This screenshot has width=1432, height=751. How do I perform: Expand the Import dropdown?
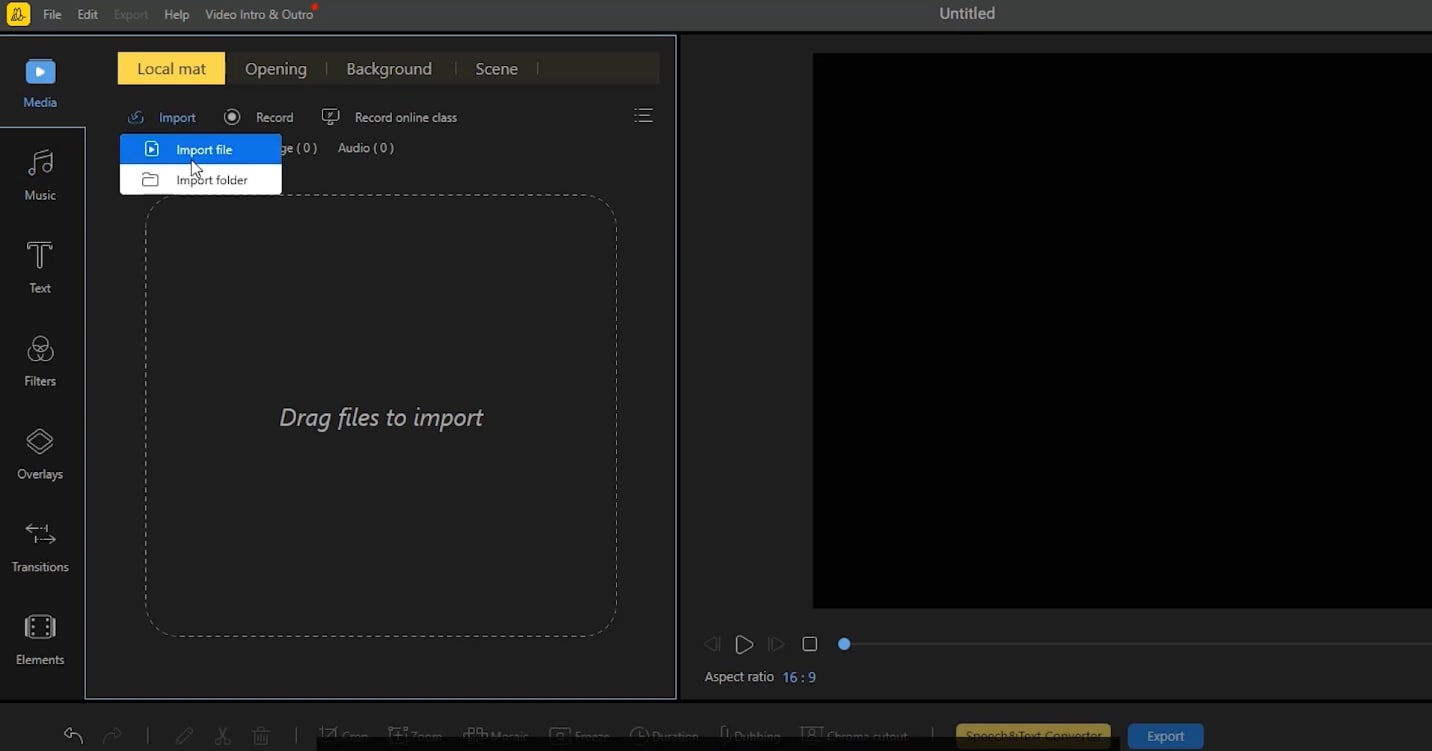162,117
